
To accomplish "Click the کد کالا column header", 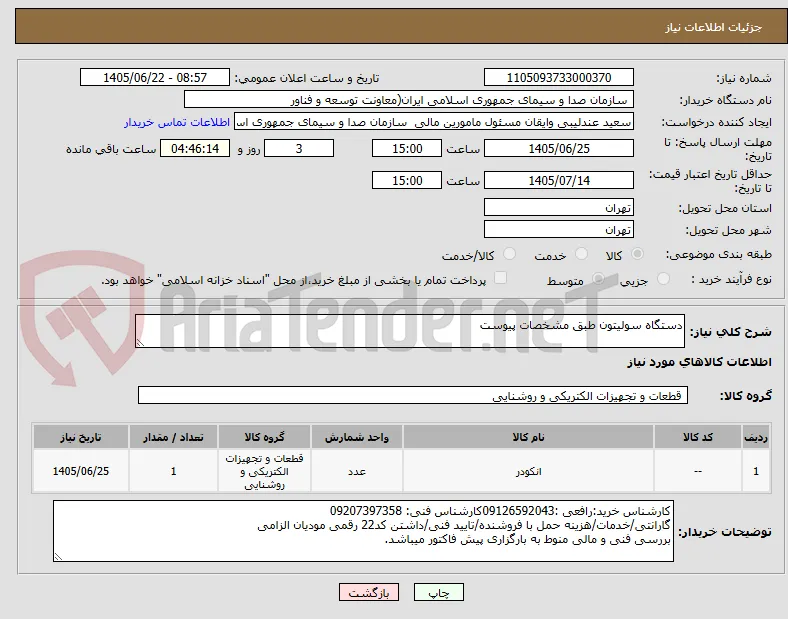I will [x=698, y=437].
